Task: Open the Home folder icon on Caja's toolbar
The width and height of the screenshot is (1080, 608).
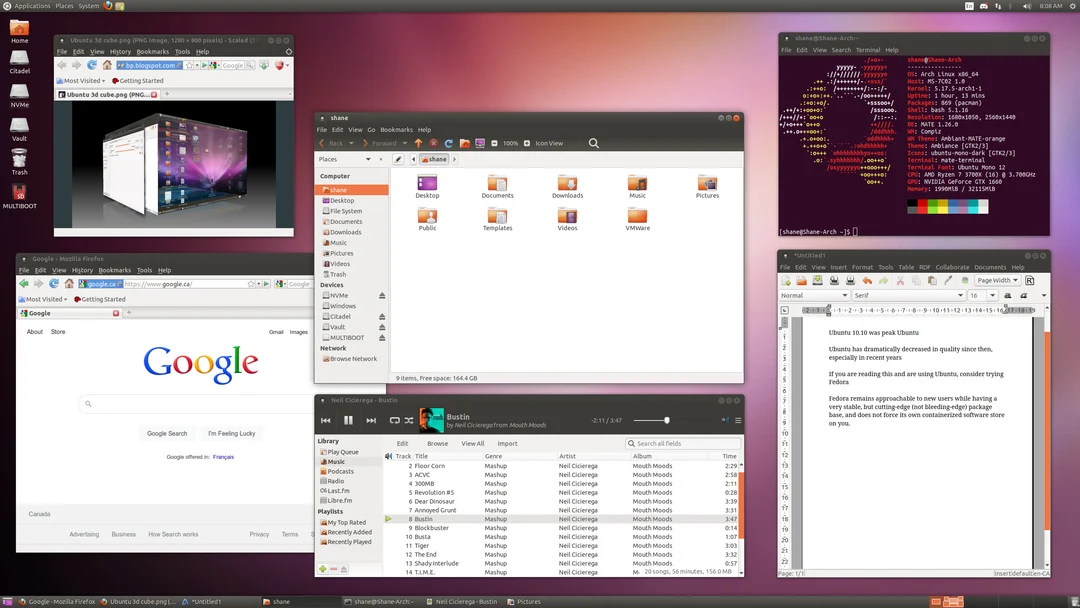Action: [465, 143]
